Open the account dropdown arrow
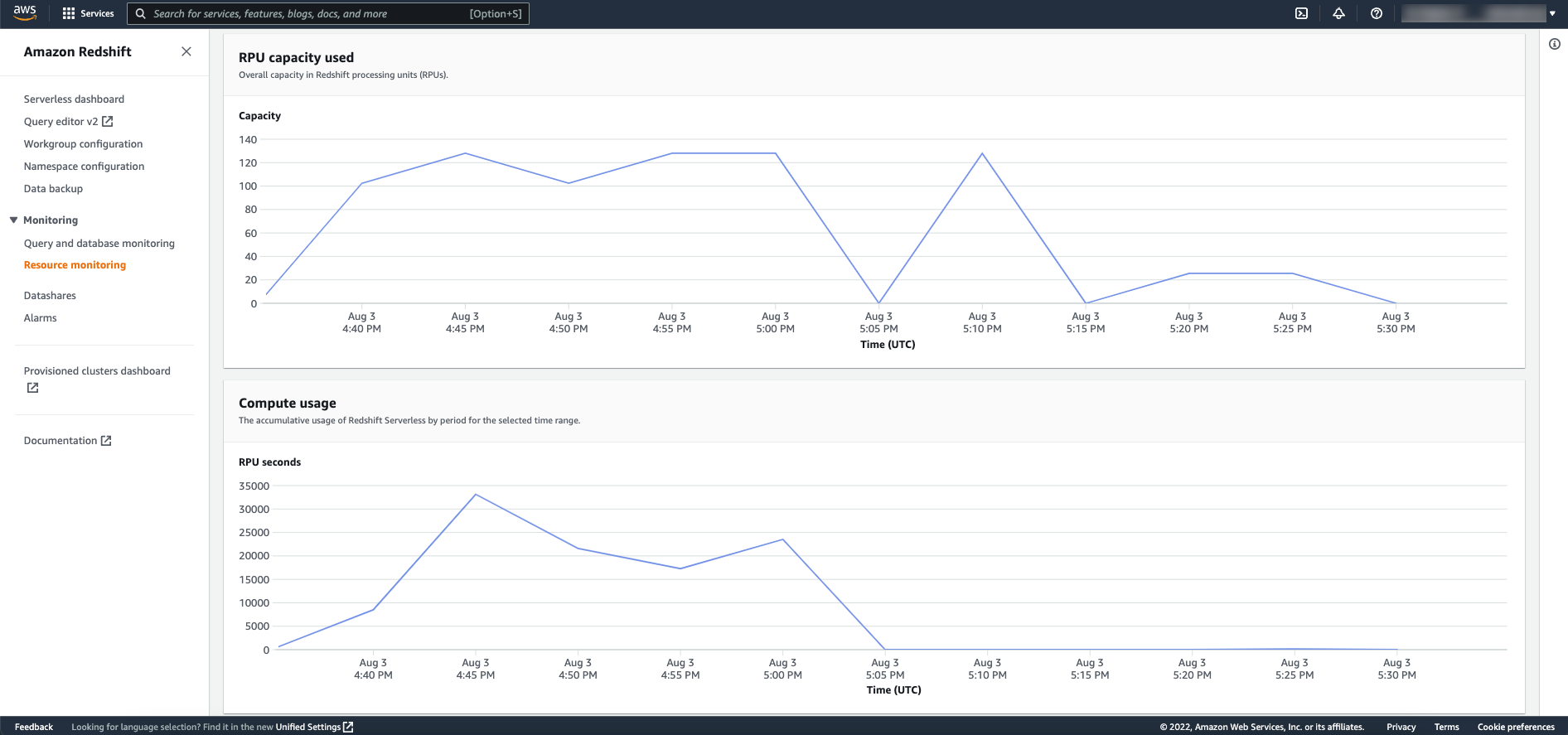Screen dimensions: 1568x735 [x=1552, y=13]
